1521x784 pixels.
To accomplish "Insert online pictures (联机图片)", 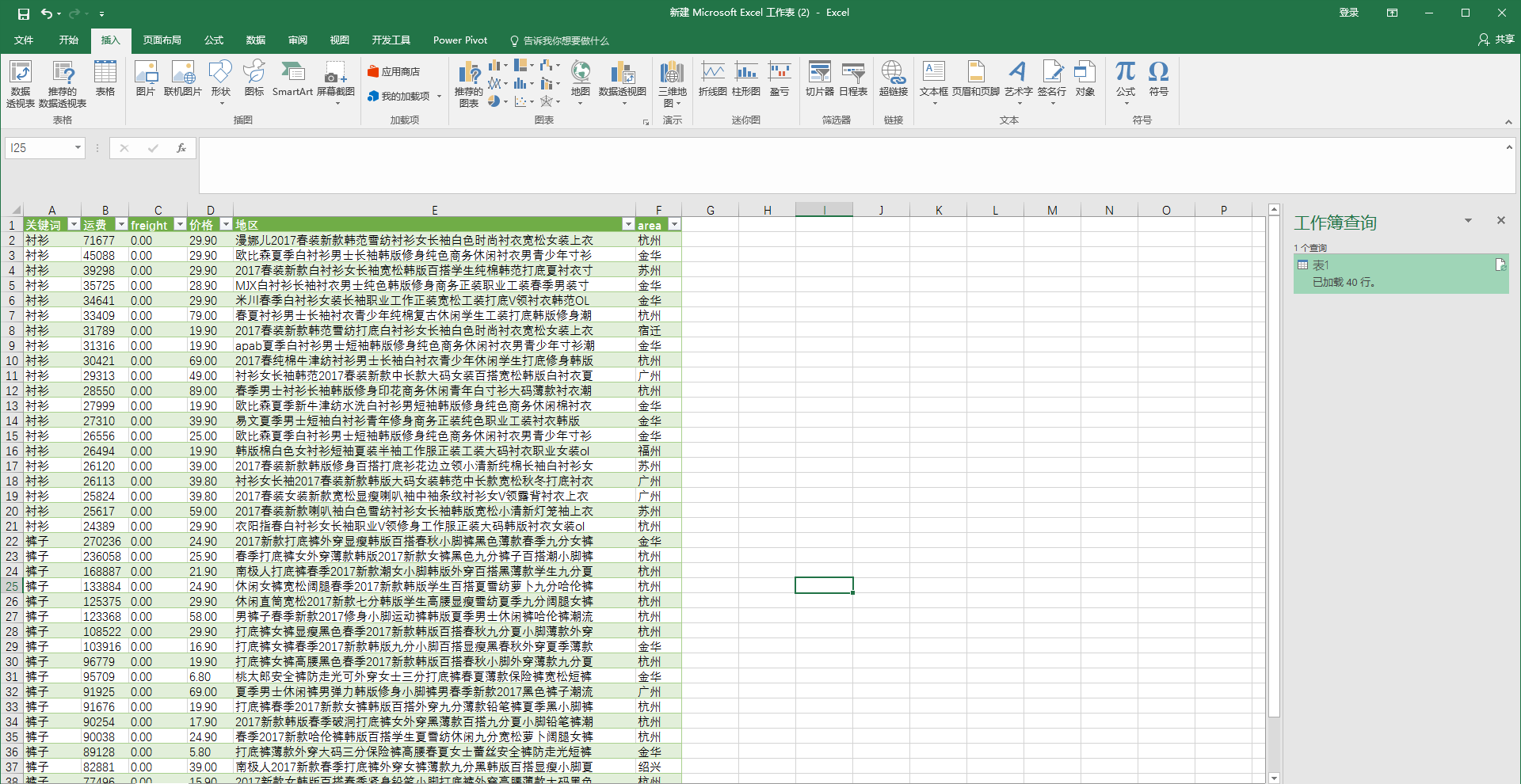I will point(183,78).
